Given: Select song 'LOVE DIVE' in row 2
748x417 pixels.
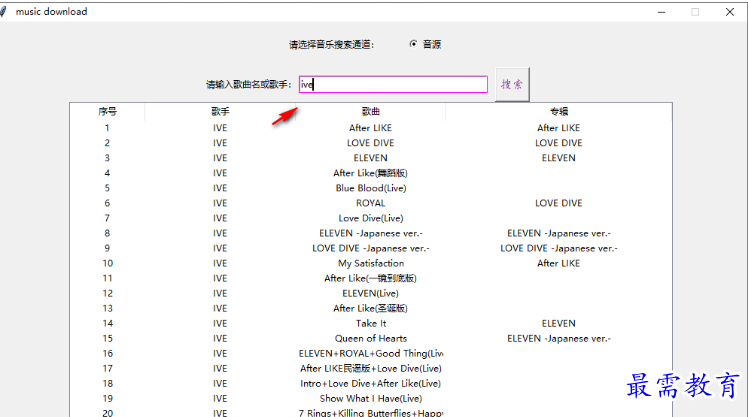Looking at the screenshot, I should point(371,143).
